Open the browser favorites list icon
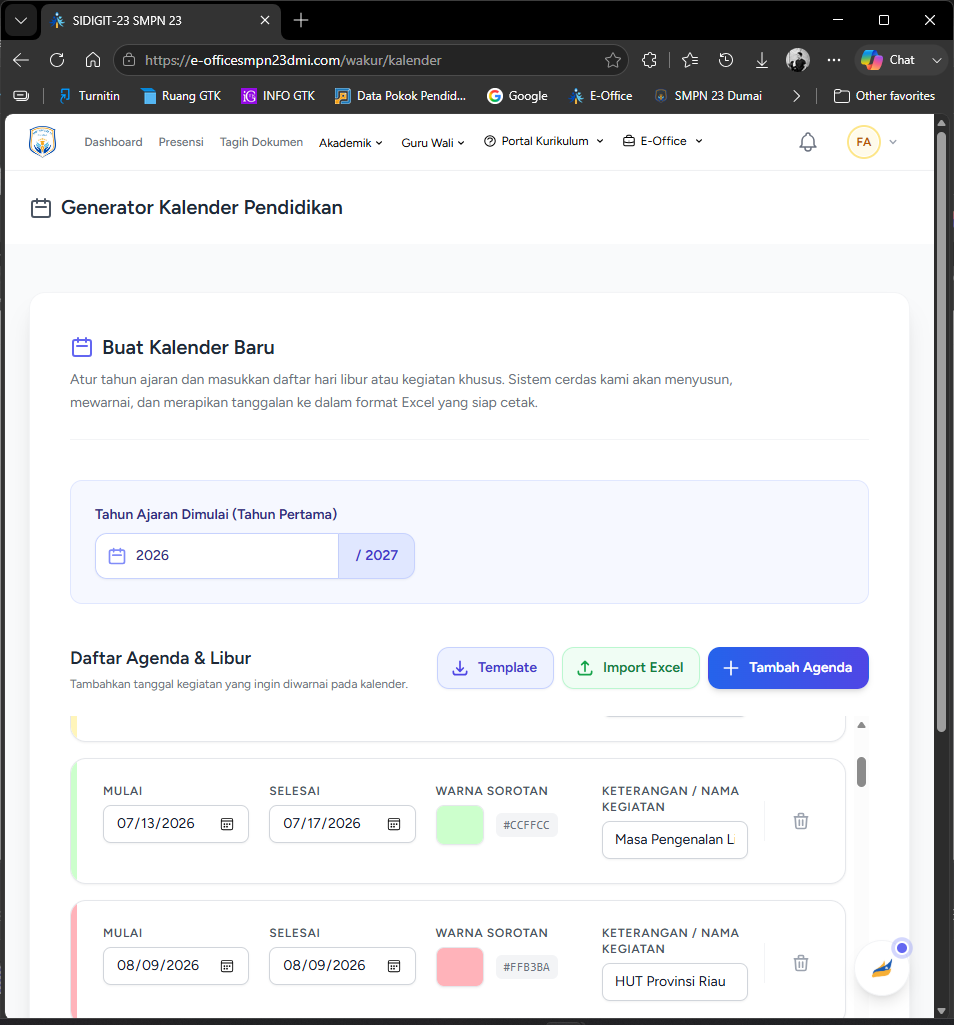 click(x=690, y=60)
